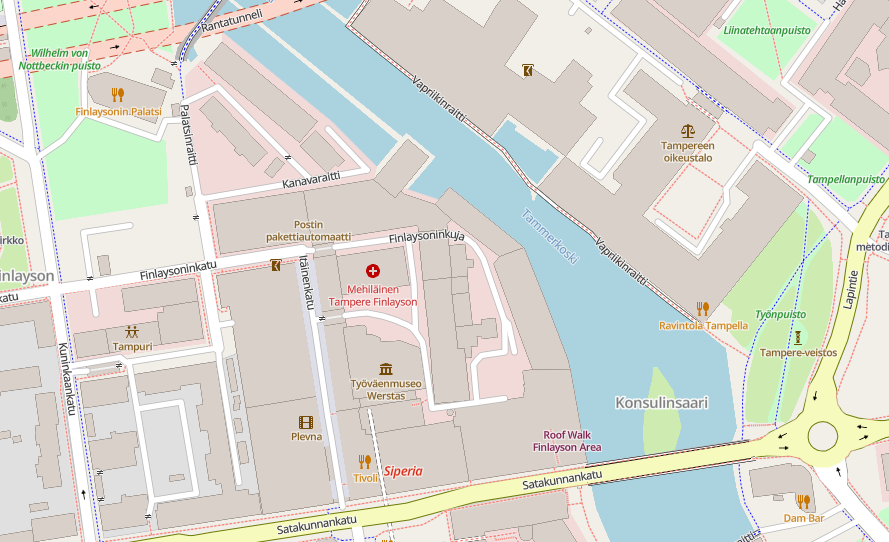Click the Plevna cinema film icon
Screen dimensions: 889x542
tap(306, 422)
